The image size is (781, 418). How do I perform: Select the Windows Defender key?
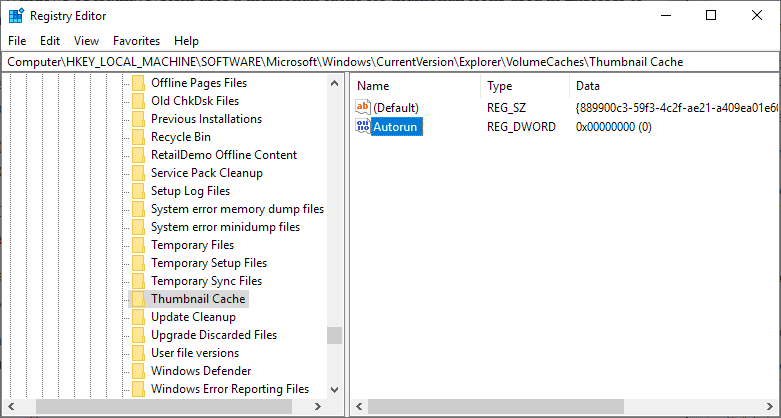point(201,371)
